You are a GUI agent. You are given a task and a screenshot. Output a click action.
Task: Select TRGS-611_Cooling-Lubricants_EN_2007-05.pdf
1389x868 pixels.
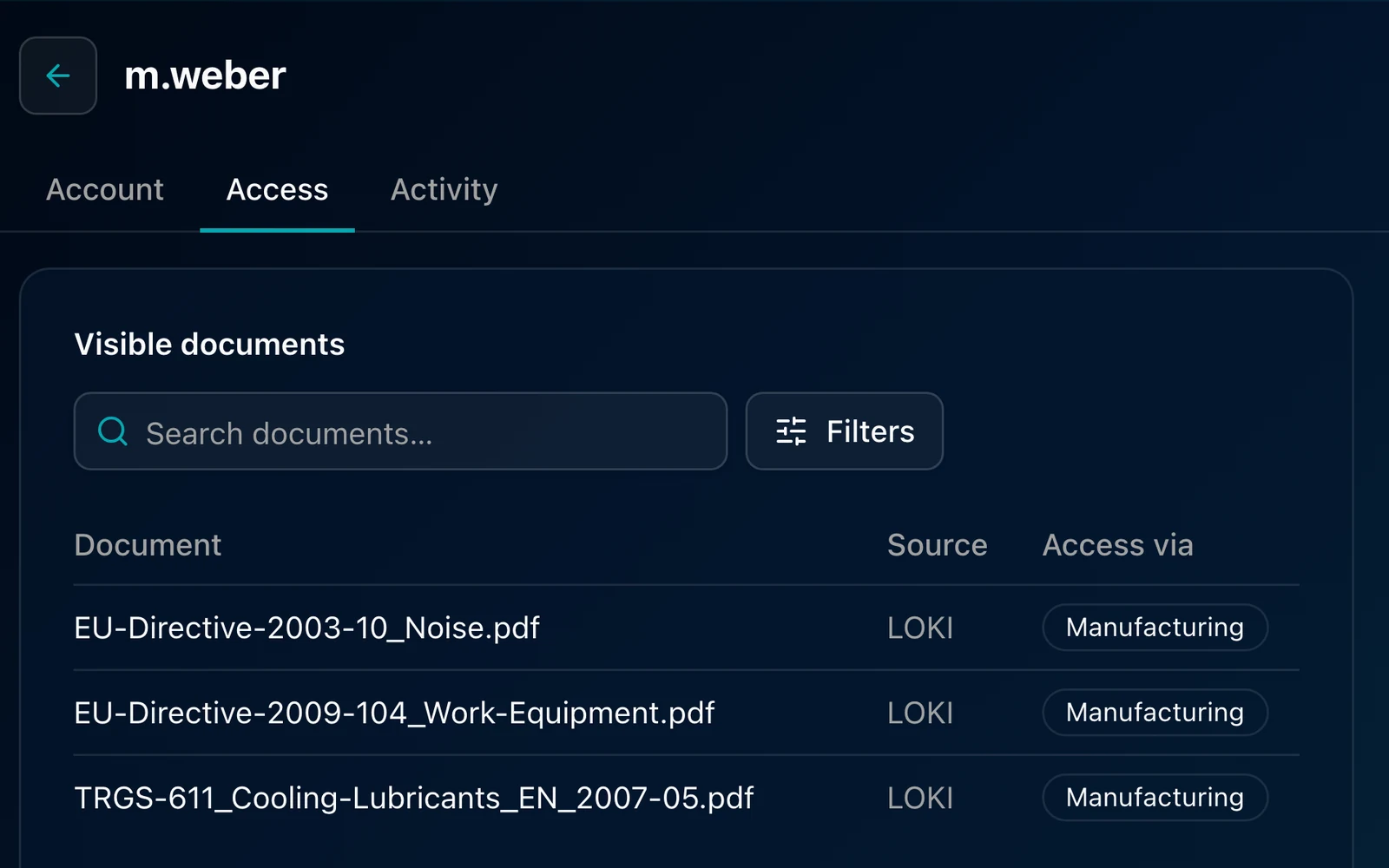pos(414,798)
